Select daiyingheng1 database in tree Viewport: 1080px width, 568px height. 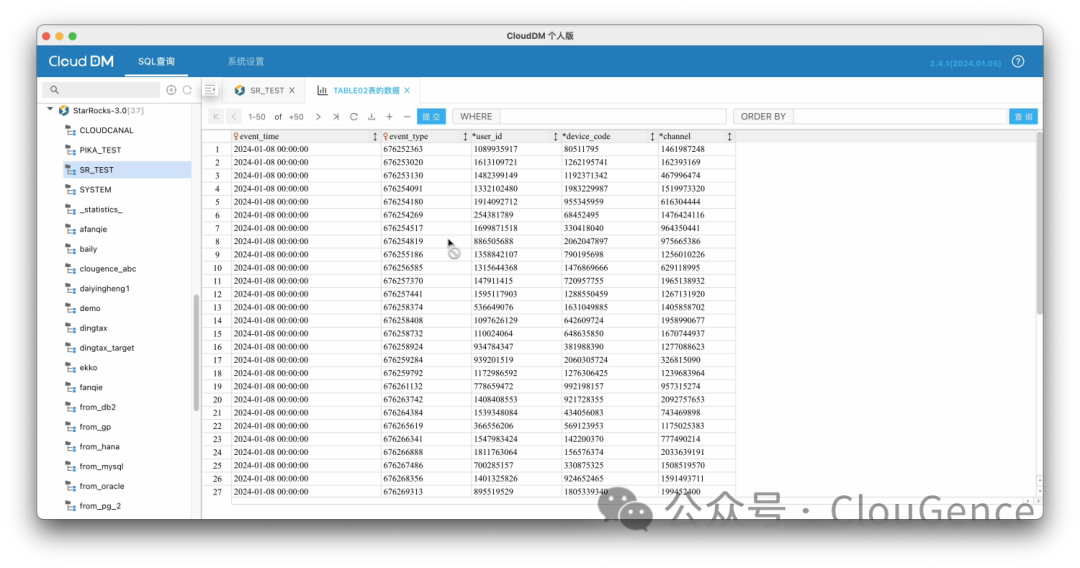click(x=105, y=288)
